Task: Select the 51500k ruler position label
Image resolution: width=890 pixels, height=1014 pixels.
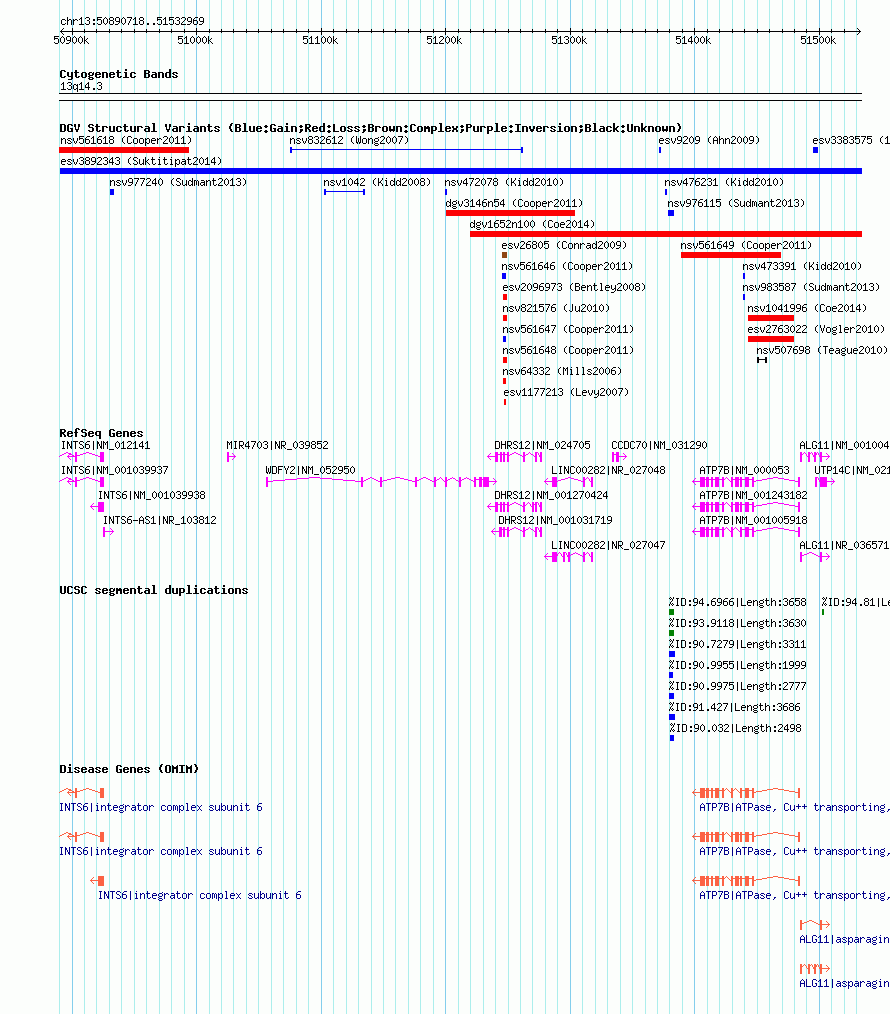Action: [x=818, y=40]
